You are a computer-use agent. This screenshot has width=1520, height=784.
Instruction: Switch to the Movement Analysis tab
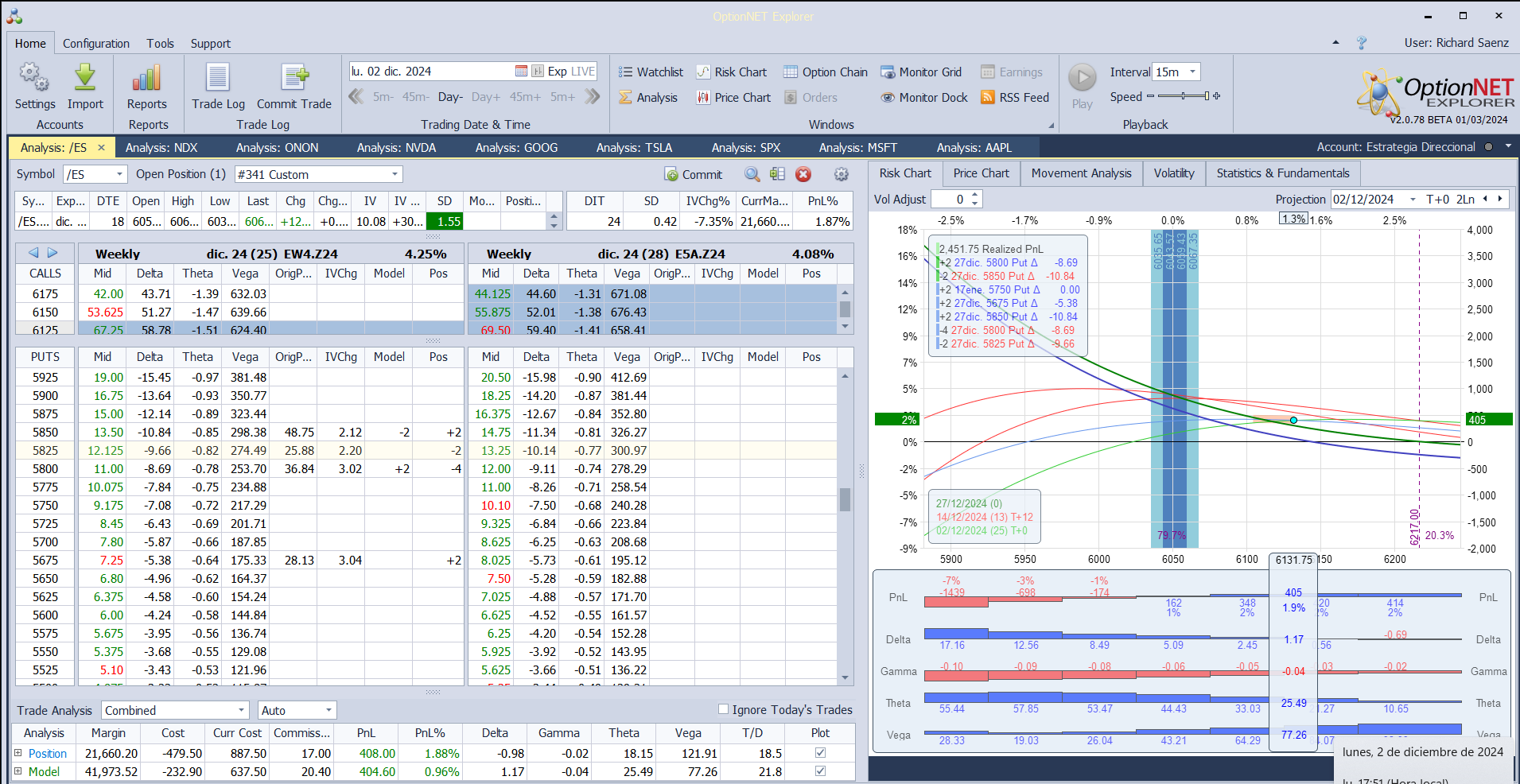(1081, 173)
